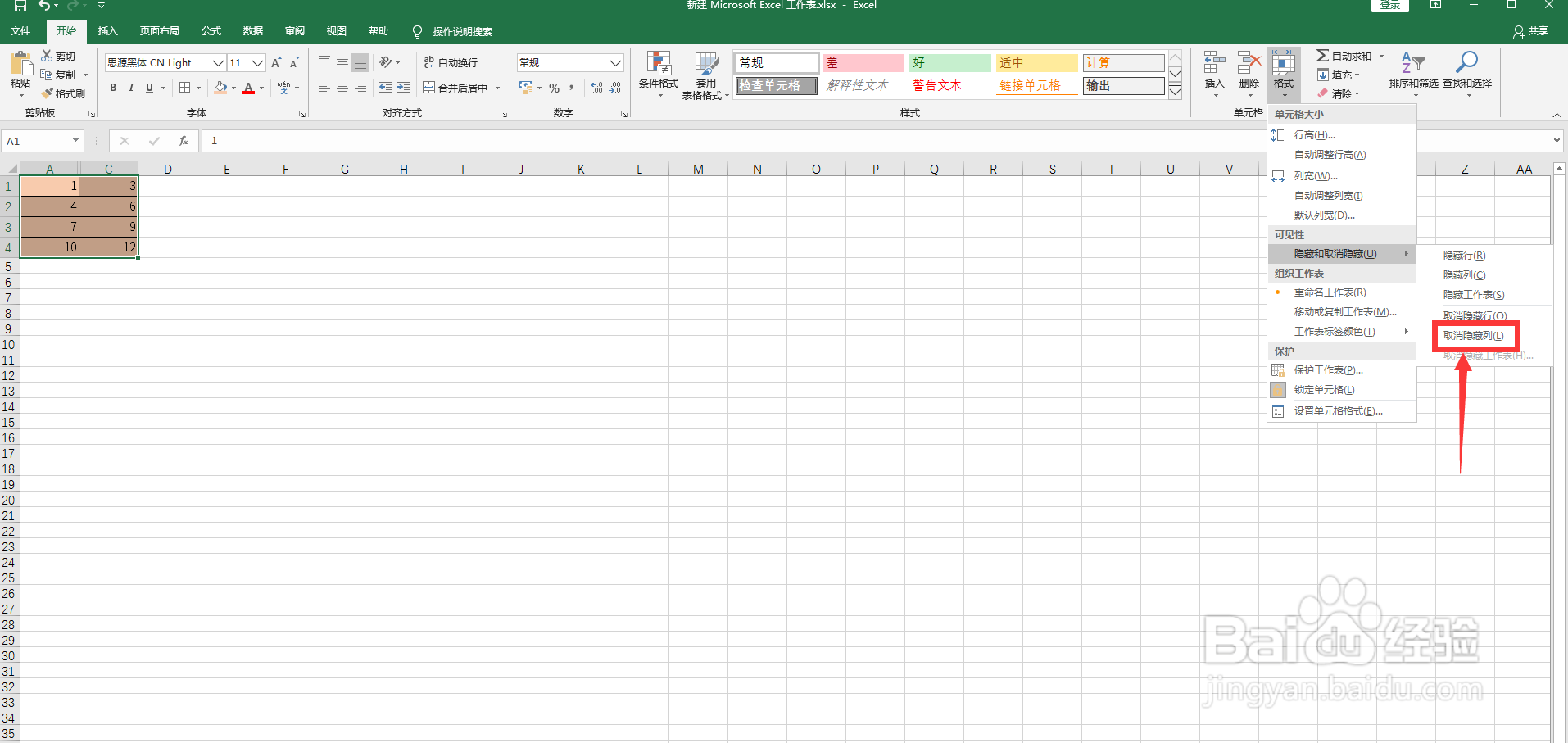Open the font size dropdown
The width and height of the screenshot is (1568, 743).
point(258,63)
